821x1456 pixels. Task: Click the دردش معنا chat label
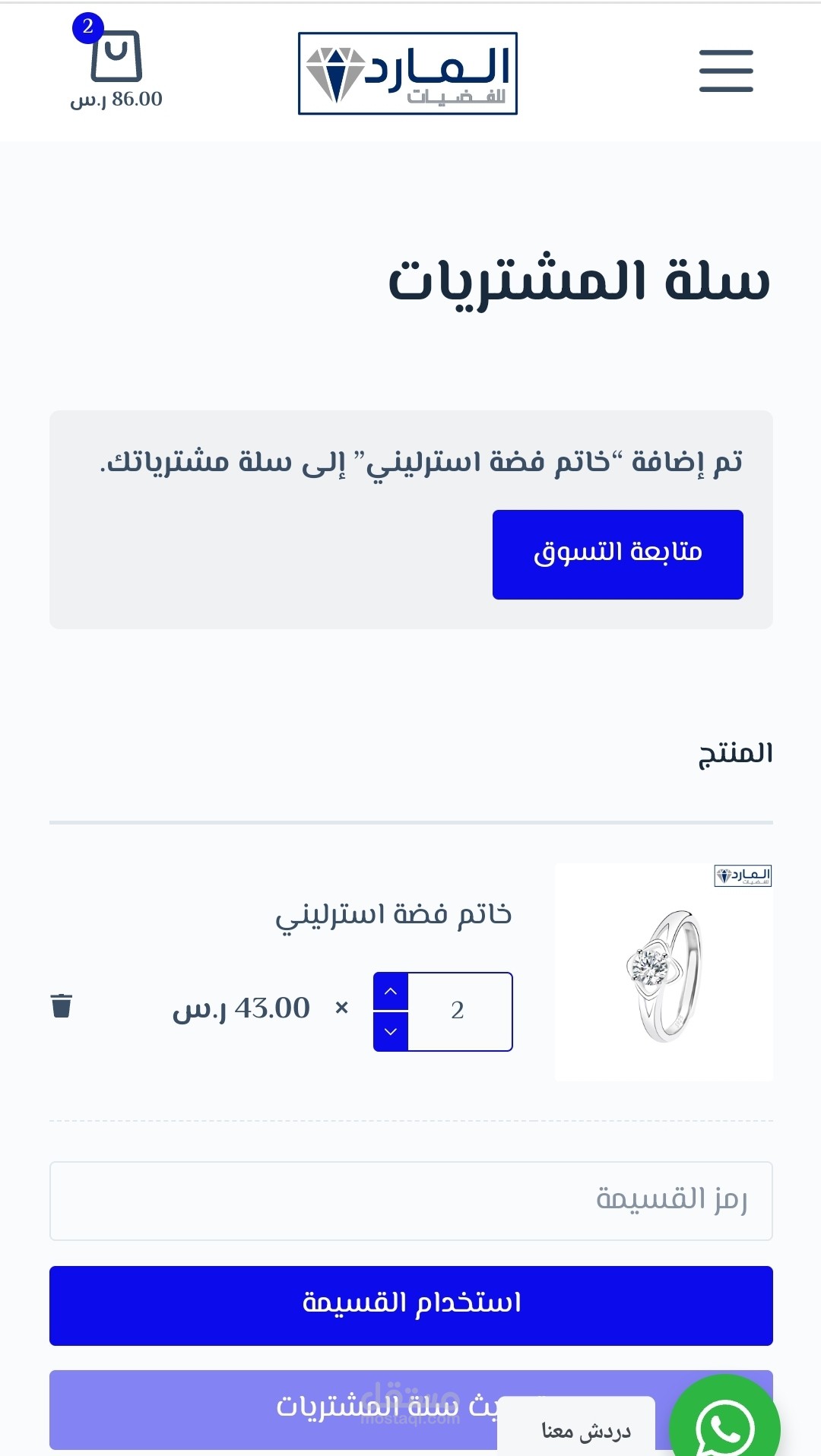coord(585,1432)
